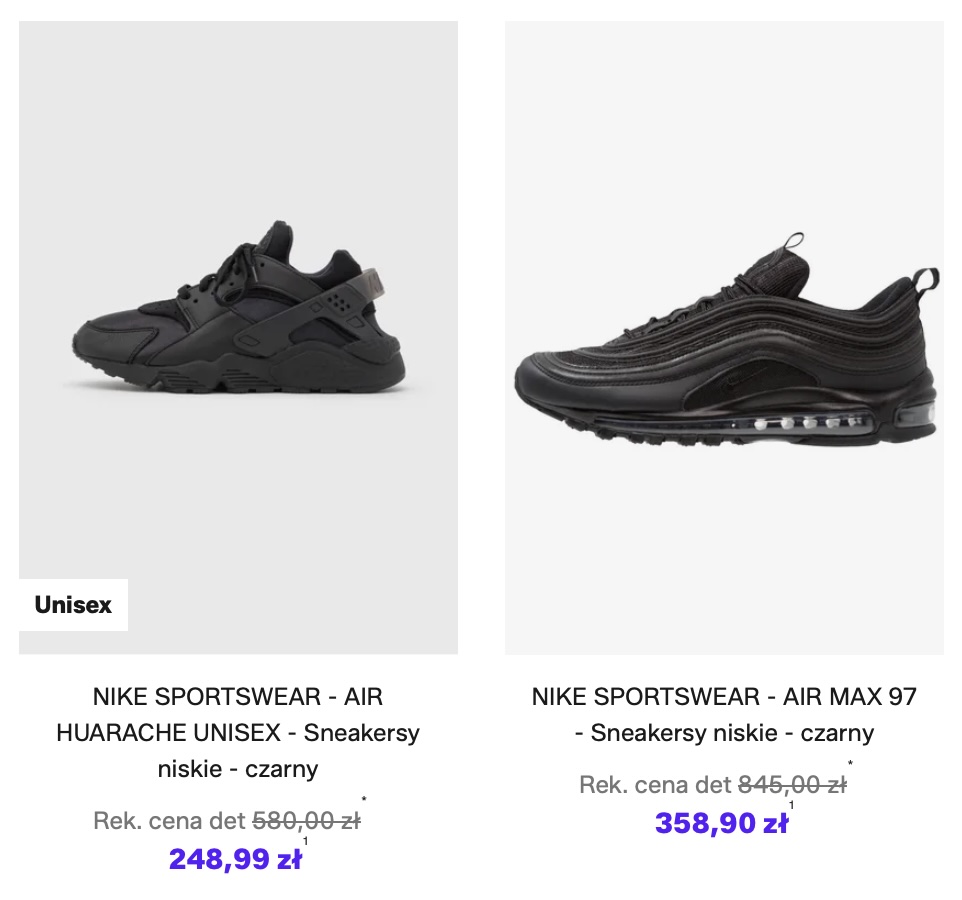Click the Unisex badge on Huarache card
The height and width of the screenshot is (900, 962).
click(73, 605)
